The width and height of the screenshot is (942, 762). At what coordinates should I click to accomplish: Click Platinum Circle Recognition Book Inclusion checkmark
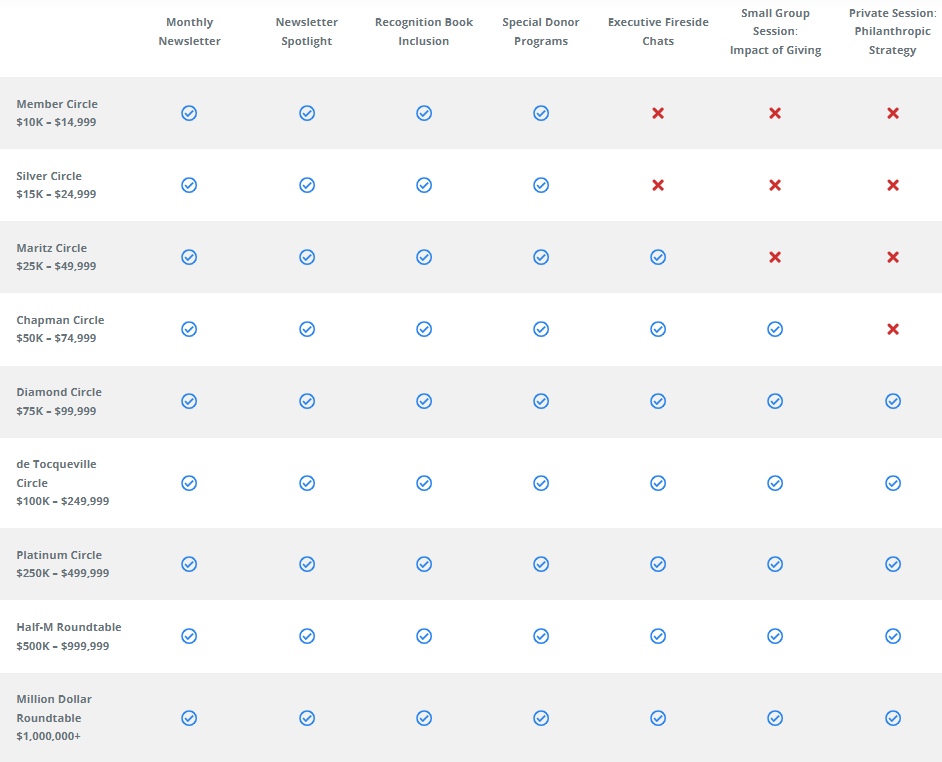point(424,564)
